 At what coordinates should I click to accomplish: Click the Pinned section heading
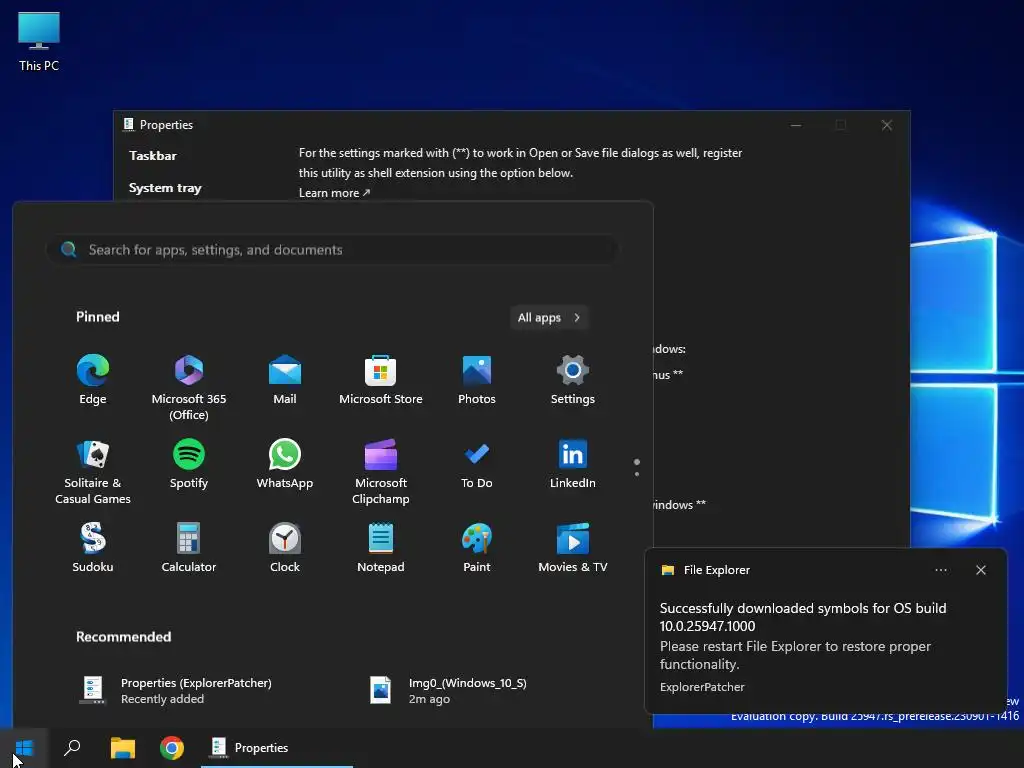[98, 317]
